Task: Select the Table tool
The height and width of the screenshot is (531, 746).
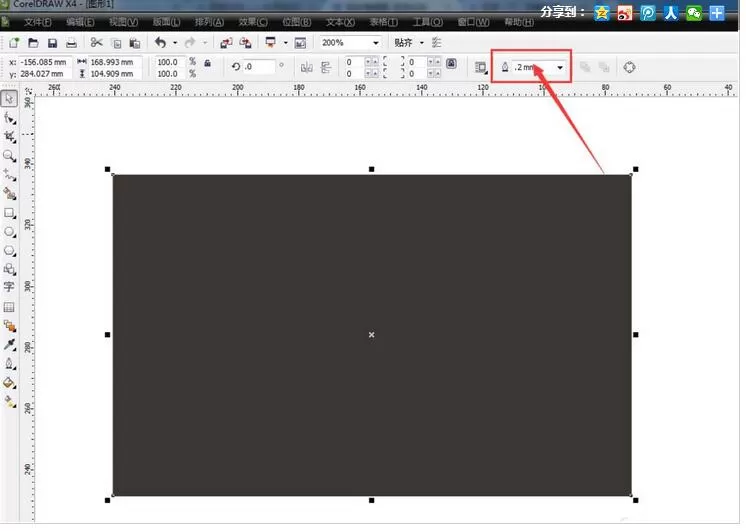Action: tap(9, 307)
